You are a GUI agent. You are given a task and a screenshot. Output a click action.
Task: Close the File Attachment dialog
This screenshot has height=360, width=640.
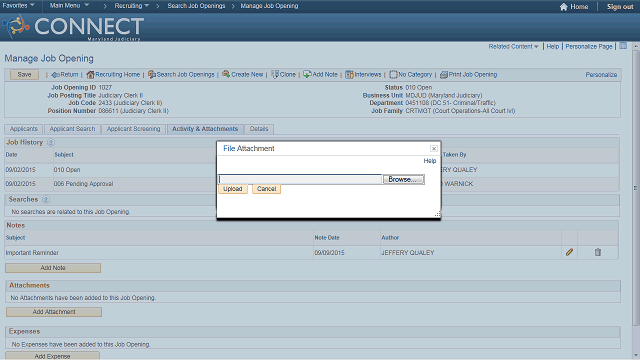[x=434, y=149]
